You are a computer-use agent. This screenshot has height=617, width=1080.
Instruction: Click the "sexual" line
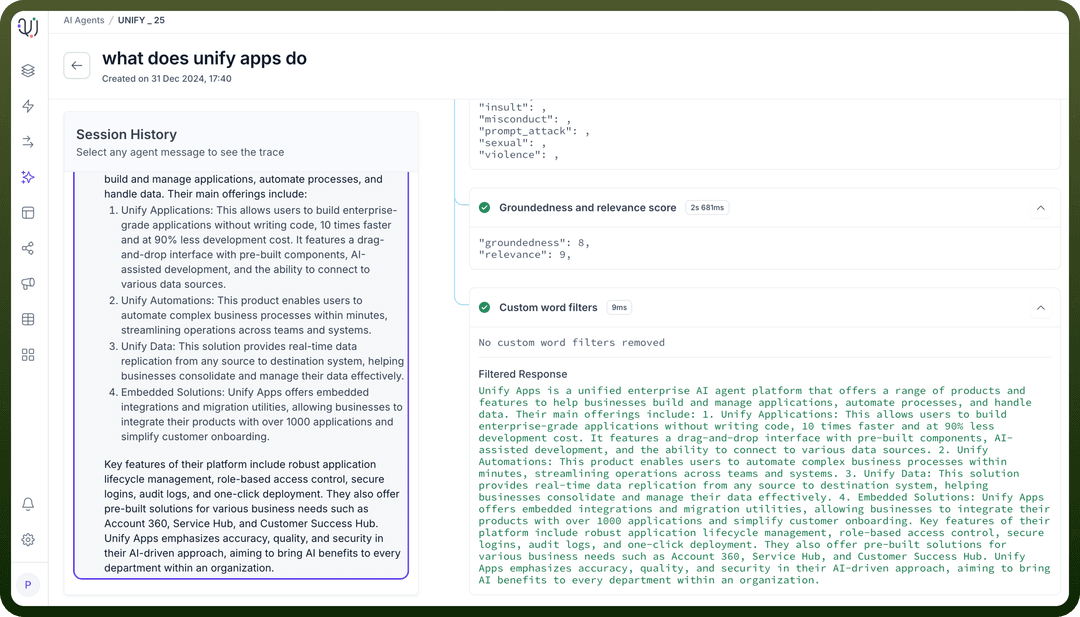tap(512, 143)
